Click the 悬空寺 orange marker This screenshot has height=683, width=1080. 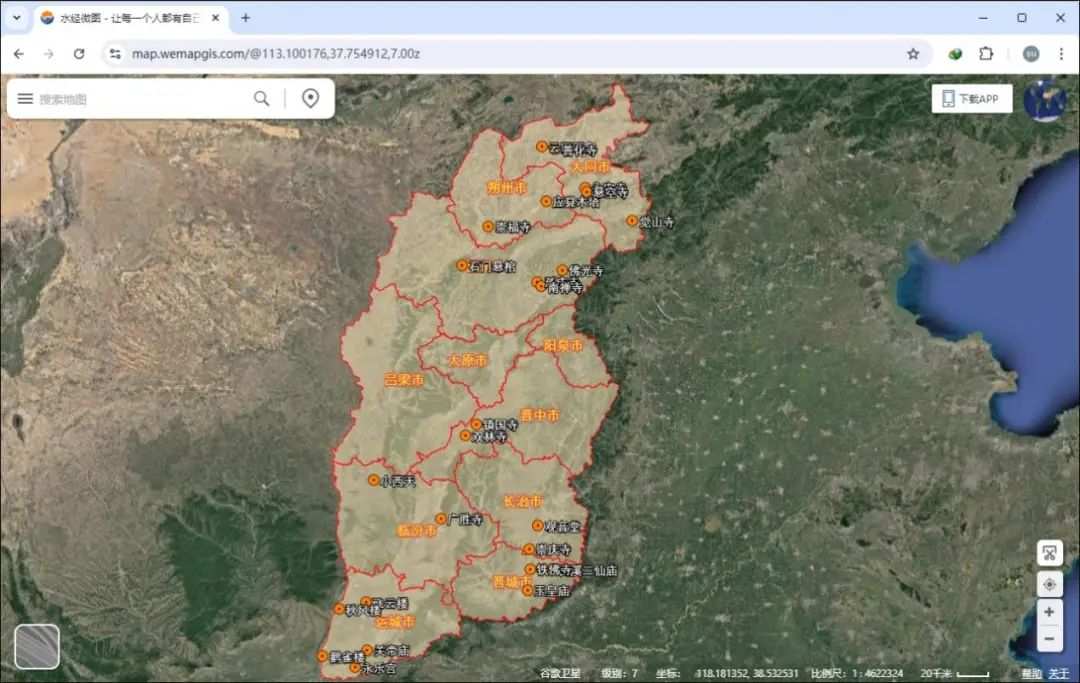(x=586, y=191)
